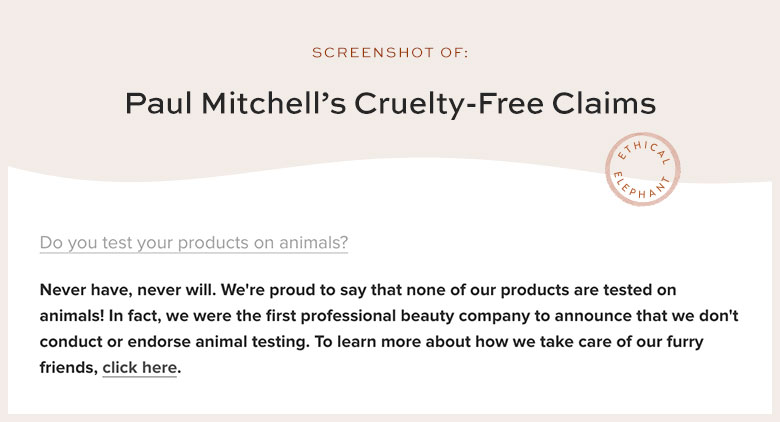The width and height of the screenshot is (780, 422).
Task: Click the word "animals!" in the paragraph
Action: coord(72,316)
